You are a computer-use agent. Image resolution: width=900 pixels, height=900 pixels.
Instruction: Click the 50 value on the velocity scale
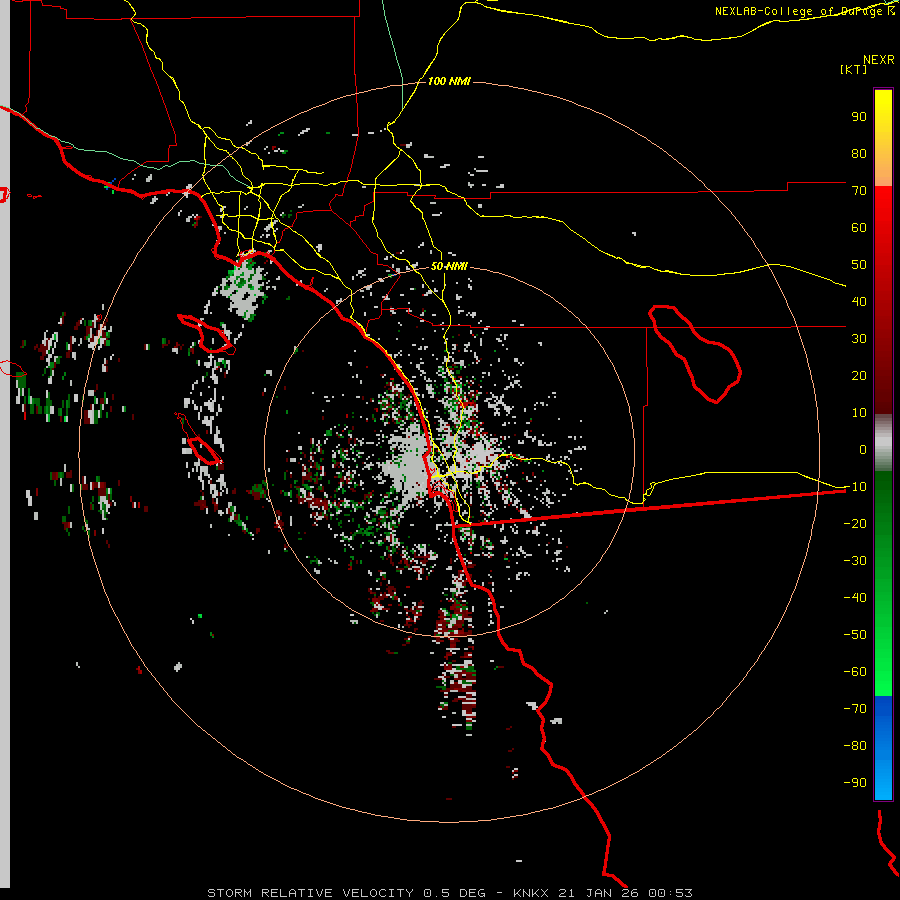tap(859, 265)
